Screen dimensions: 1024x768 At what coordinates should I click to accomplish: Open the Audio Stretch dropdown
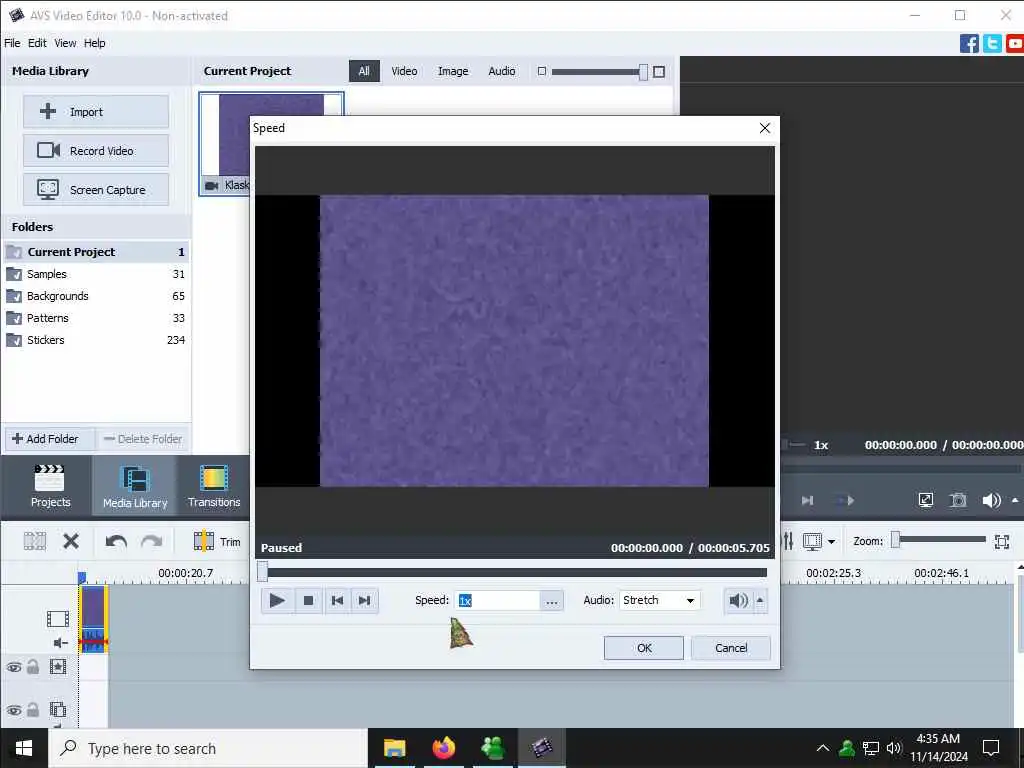click(660, 600)
